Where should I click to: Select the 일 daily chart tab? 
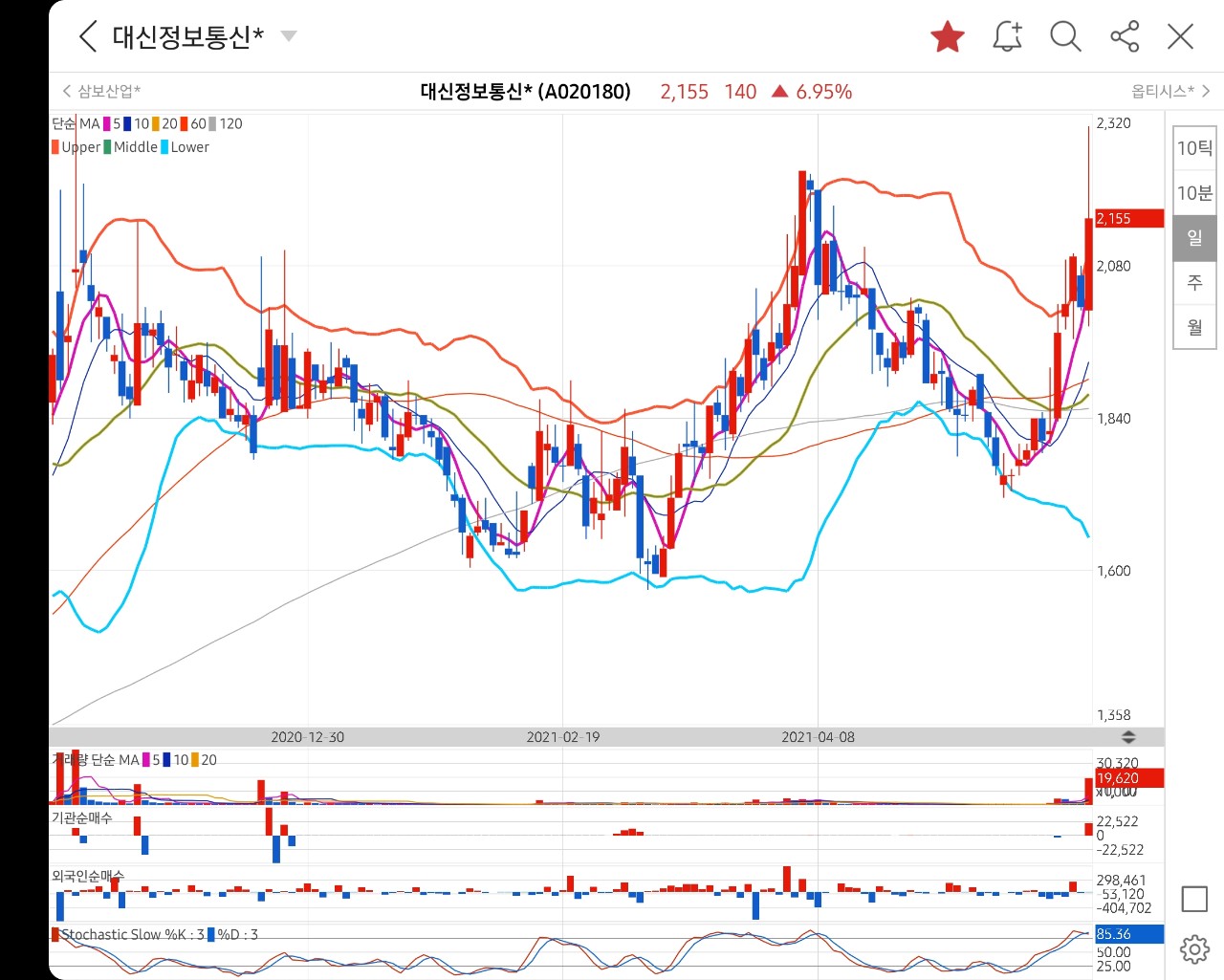(1194, 237)
